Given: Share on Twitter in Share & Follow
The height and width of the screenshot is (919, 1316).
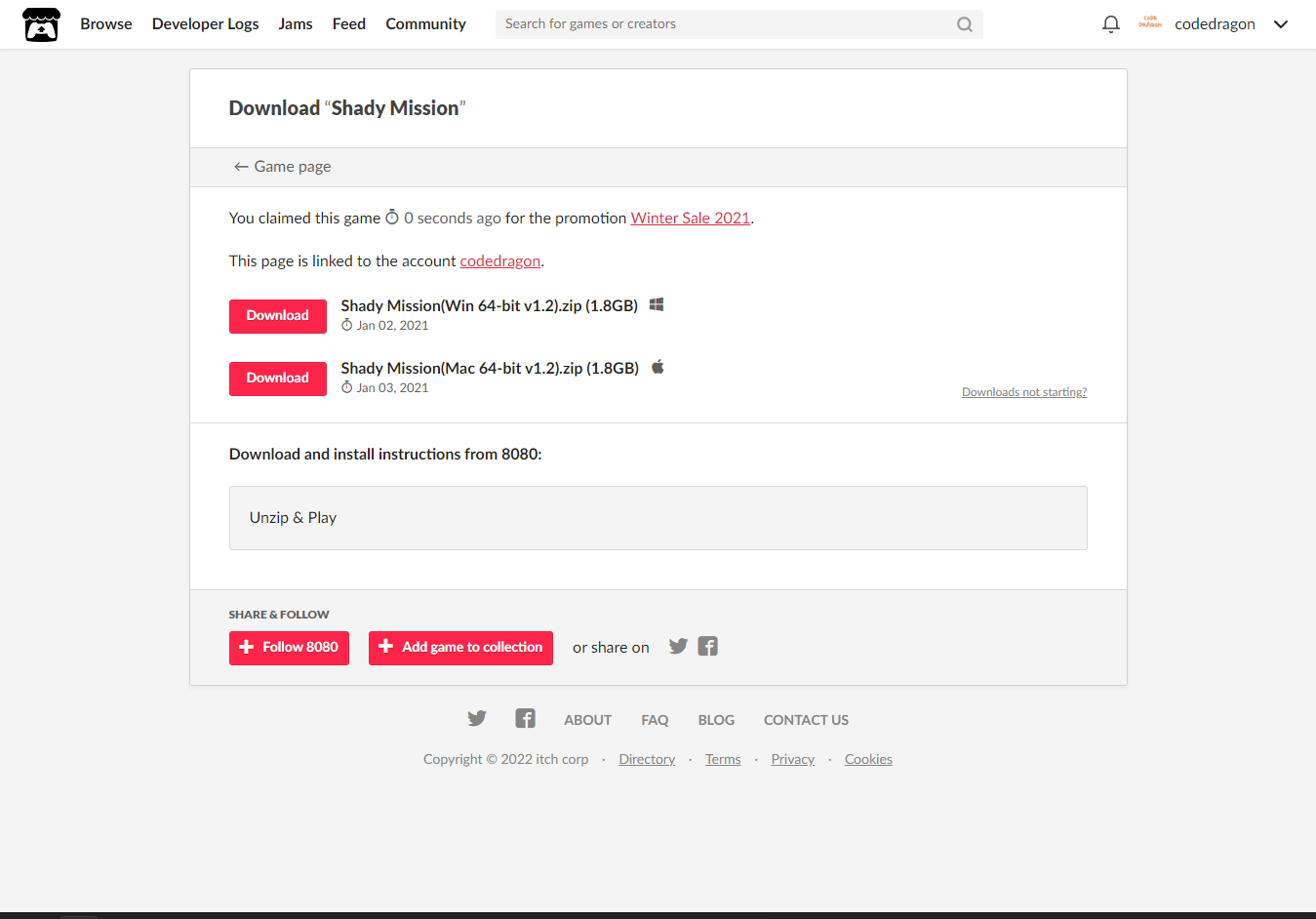Looking at the screenshot, I should (x=678, y=646).
